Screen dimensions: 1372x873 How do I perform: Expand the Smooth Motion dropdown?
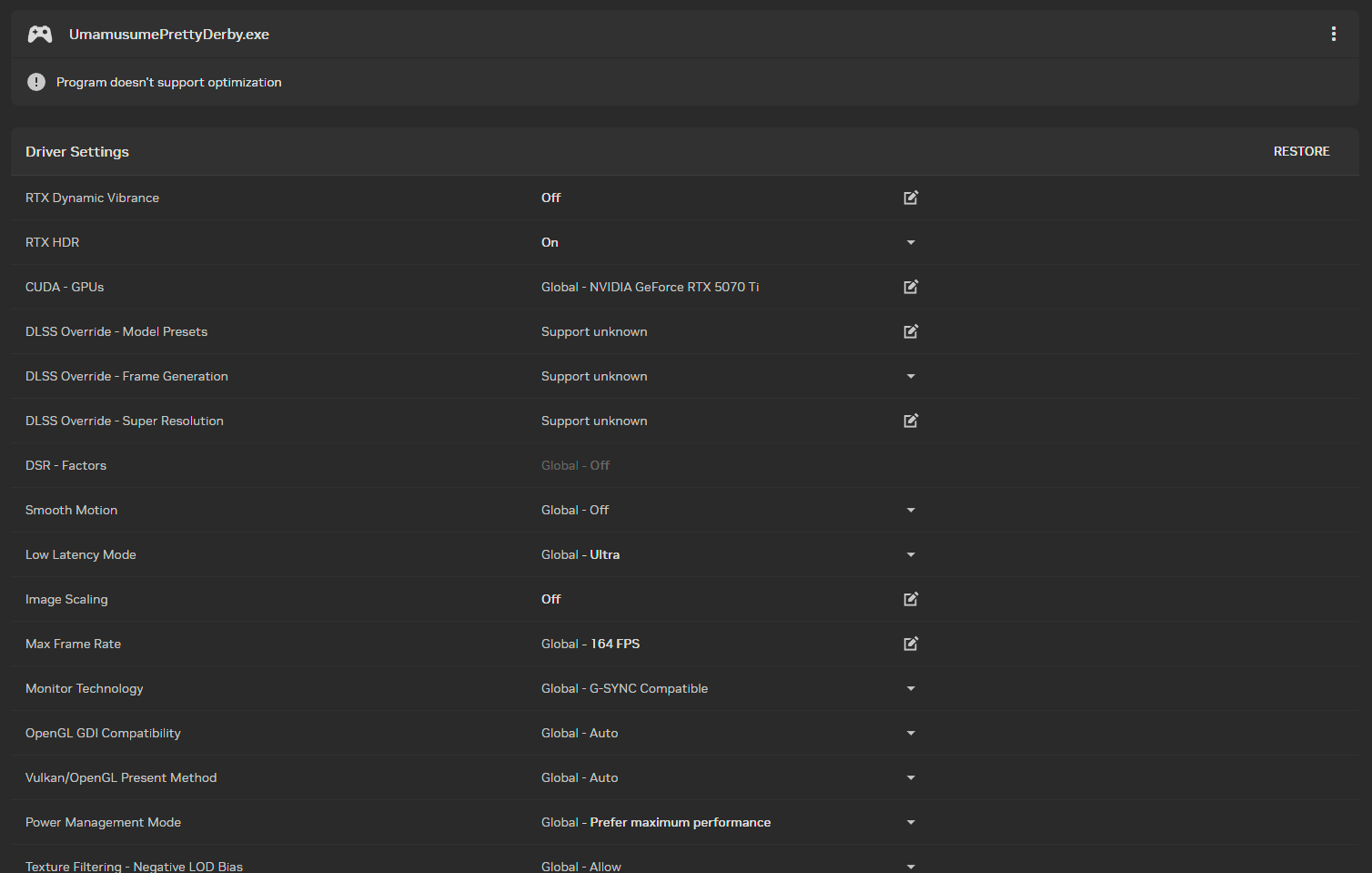coord(911,510)
